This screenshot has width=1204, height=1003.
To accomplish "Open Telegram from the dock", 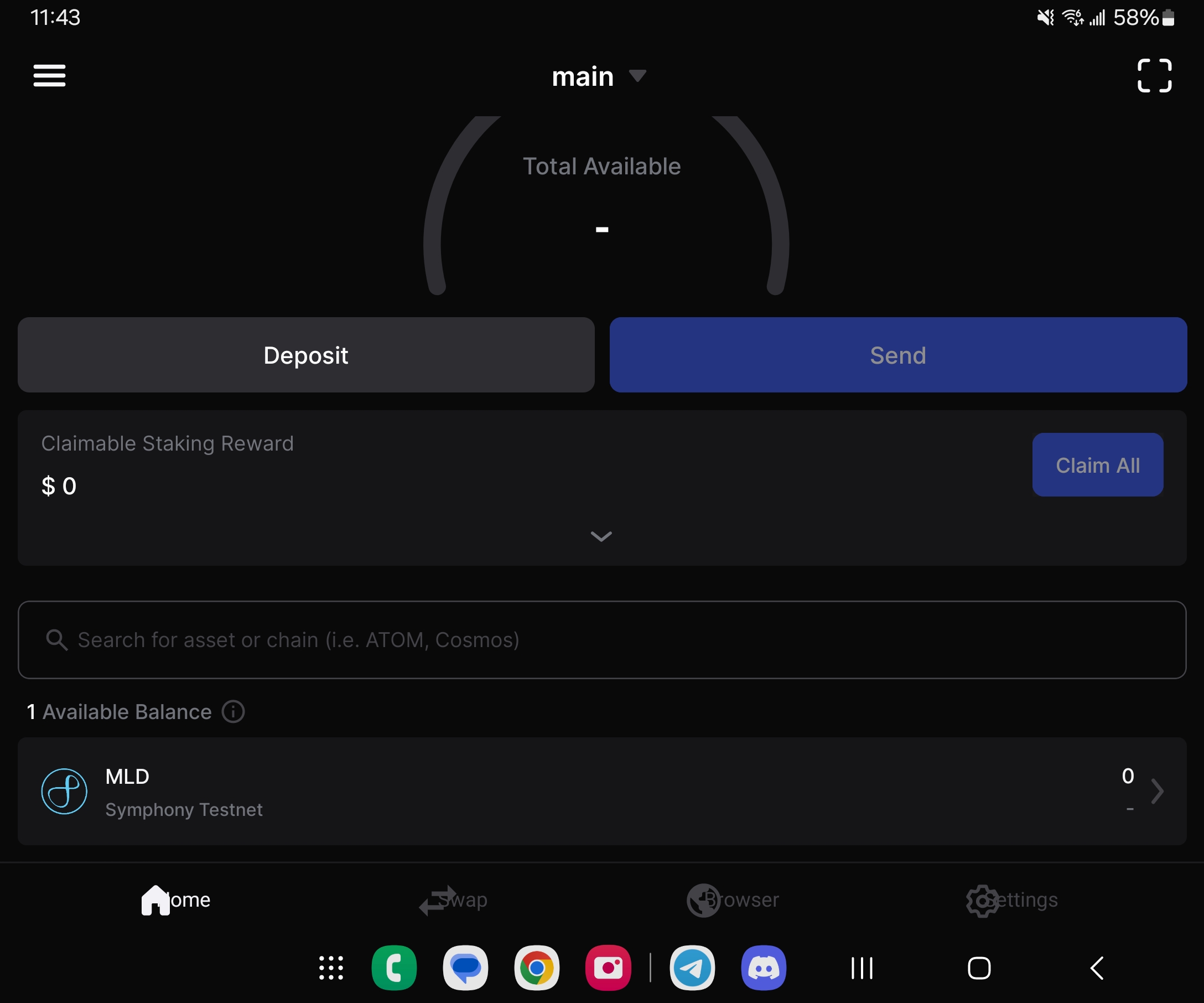I will 692,968.
